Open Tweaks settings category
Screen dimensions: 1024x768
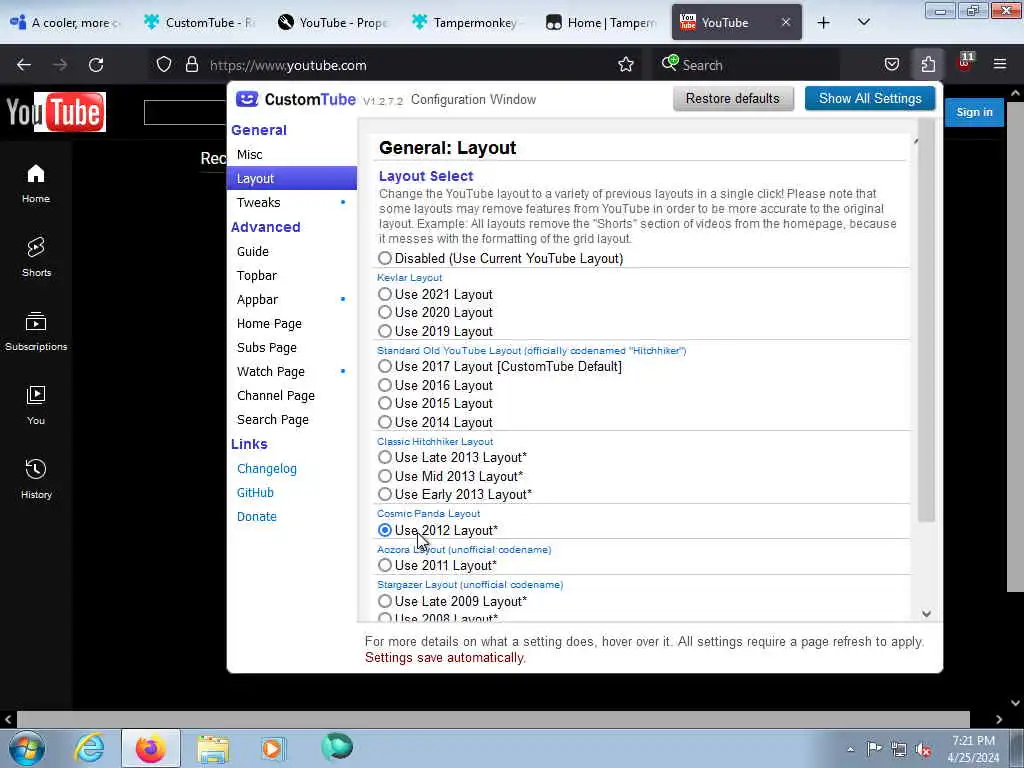(291, 202)
